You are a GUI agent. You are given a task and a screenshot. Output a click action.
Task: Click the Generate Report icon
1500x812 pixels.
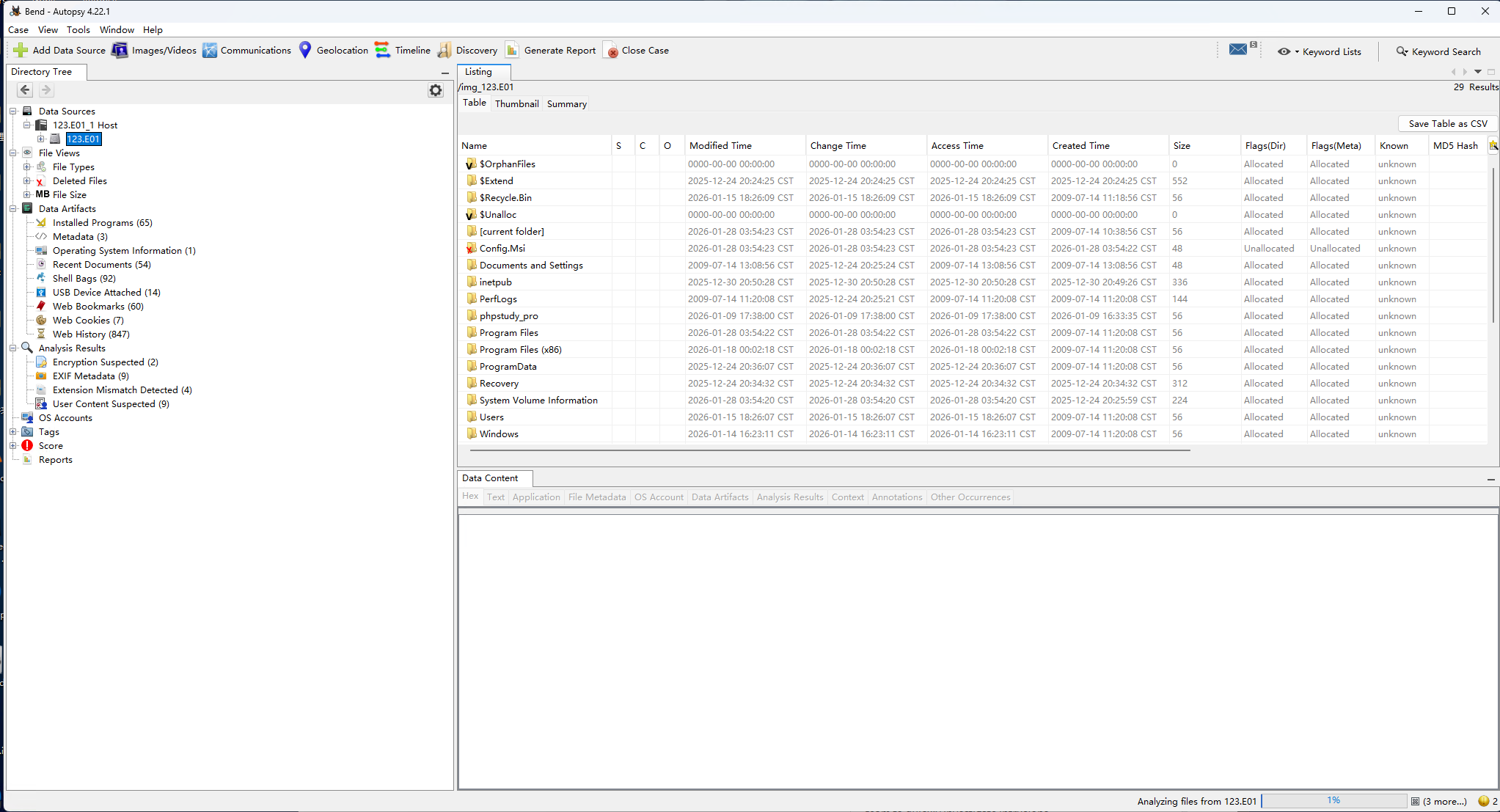[513, 51]
